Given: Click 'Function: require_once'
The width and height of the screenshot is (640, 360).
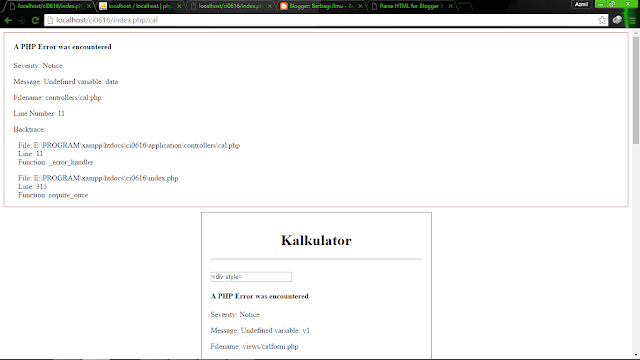Looking at the screenshot, I should tap(53, 195).
